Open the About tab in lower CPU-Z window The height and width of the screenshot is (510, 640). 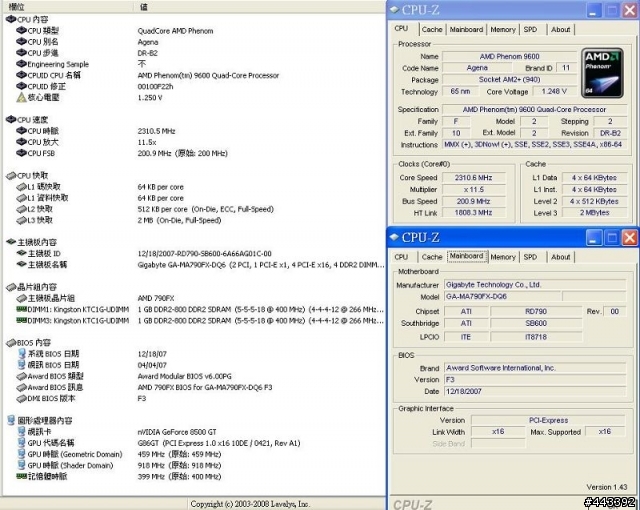coord(560,257)
